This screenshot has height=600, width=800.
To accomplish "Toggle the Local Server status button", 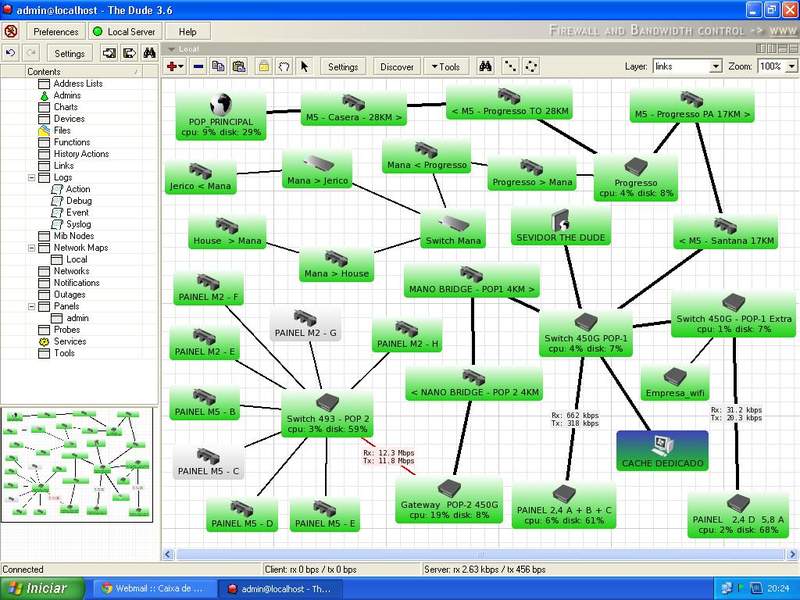I will pyautogui.click(x=125, y=32).
